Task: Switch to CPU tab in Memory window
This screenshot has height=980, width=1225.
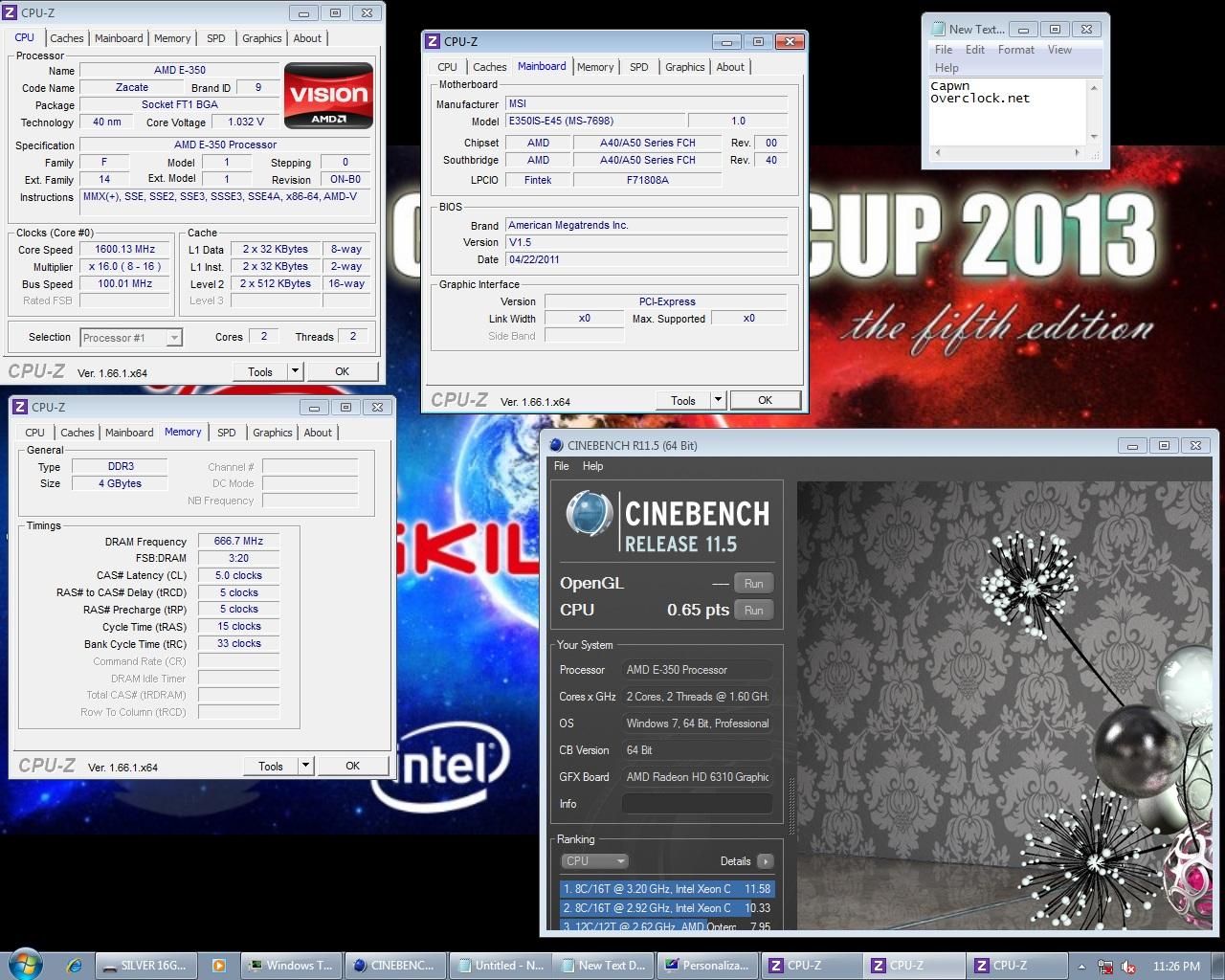Action: click(34, 433)
